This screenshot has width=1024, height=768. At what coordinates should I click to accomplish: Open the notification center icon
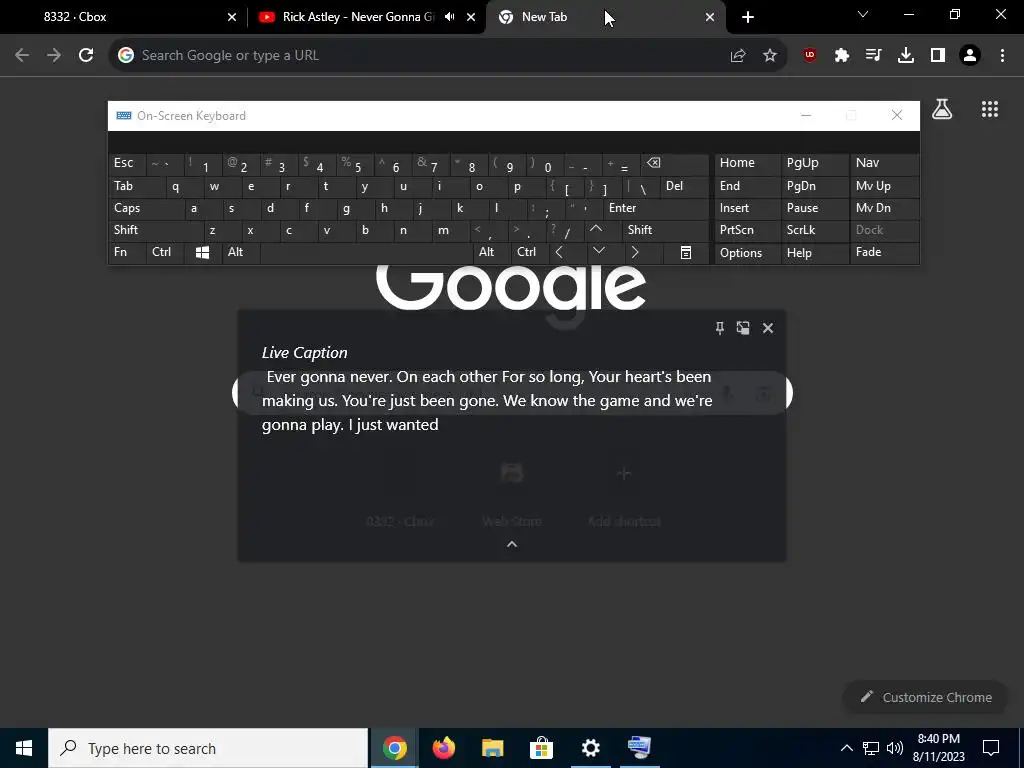991,748
